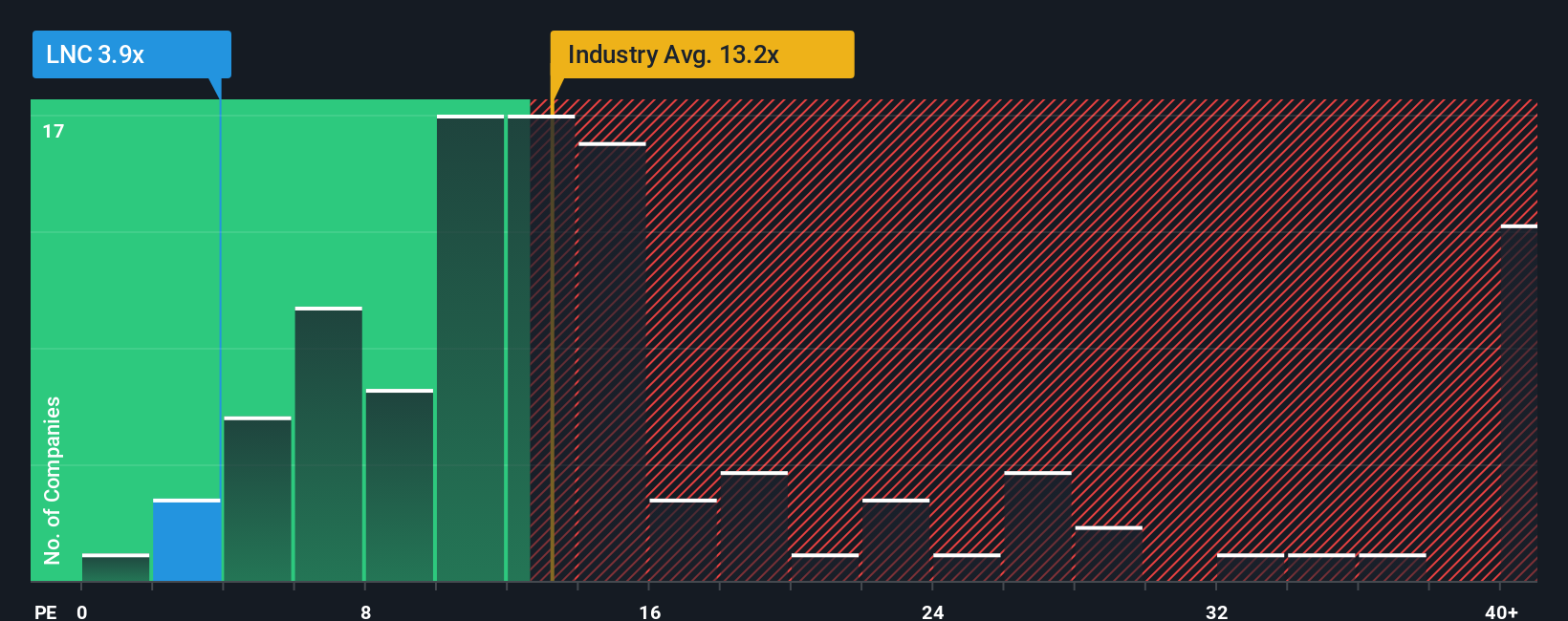
Task: Select the tall hatched bar ending at PE 16
Action: [612, 362]
